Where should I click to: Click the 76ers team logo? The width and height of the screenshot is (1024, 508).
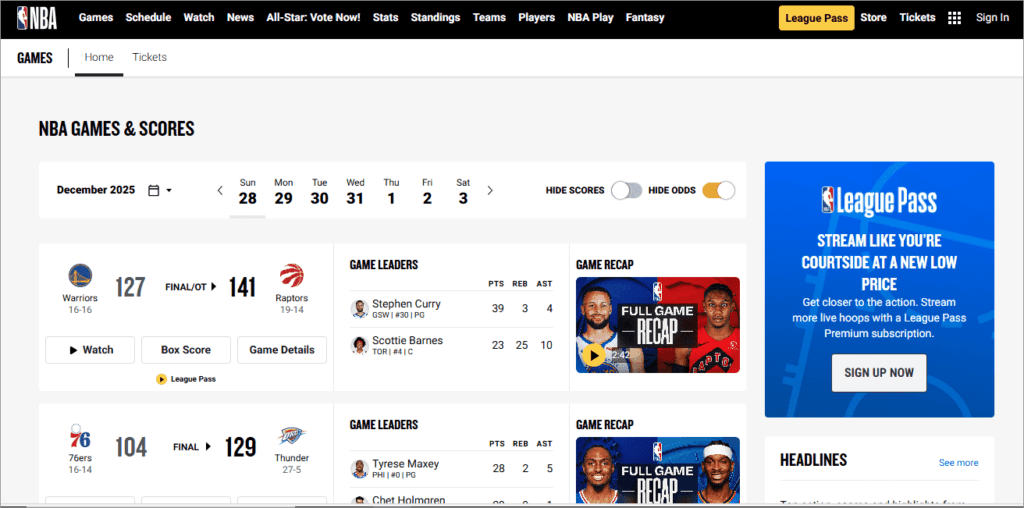[x=80, y=436]
